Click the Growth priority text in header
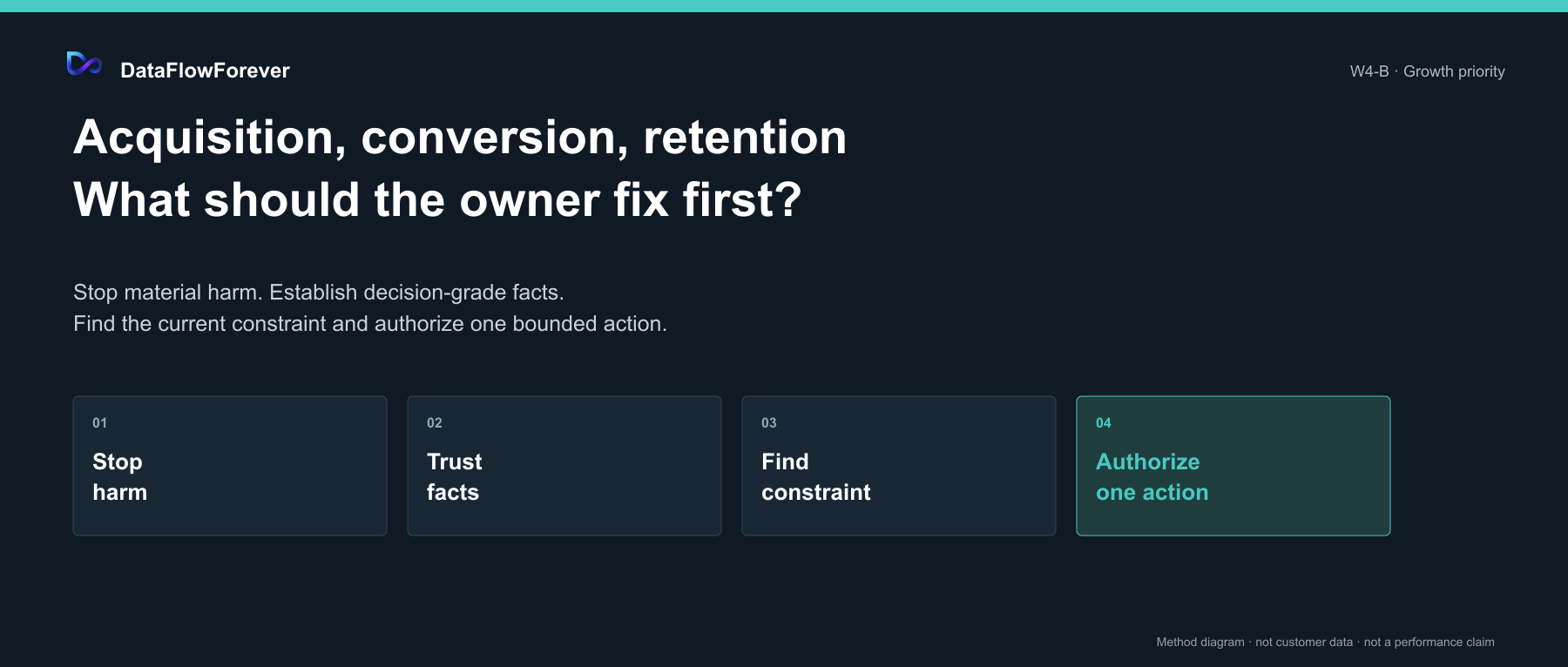 coord(1454,71)
